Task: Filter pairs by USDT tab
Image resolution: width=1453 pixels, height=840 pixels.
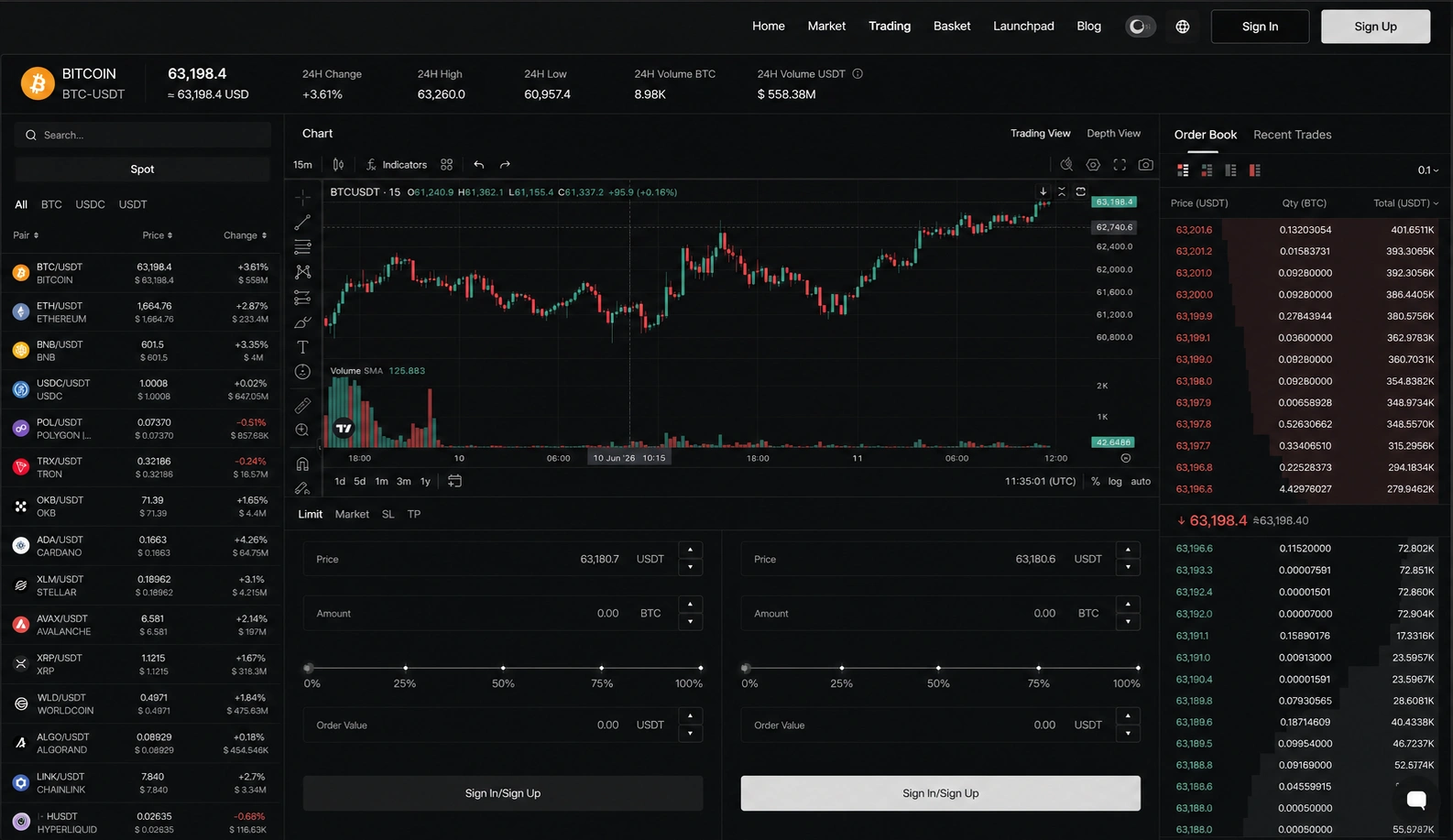Action: pos(133,204)
